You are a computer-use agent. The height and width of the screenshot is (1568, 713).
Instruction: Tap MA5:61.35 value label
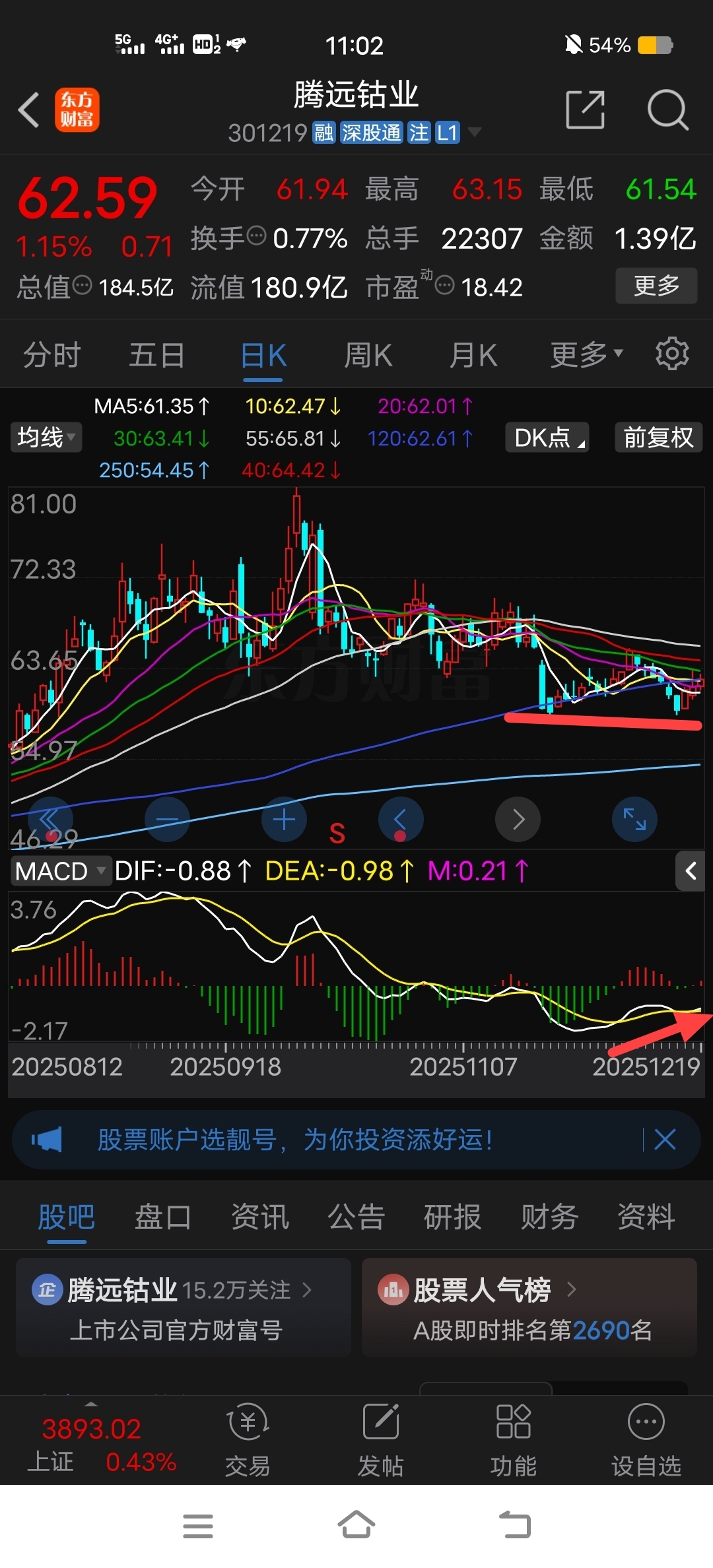pyautogui.click(x=152, y=406)
